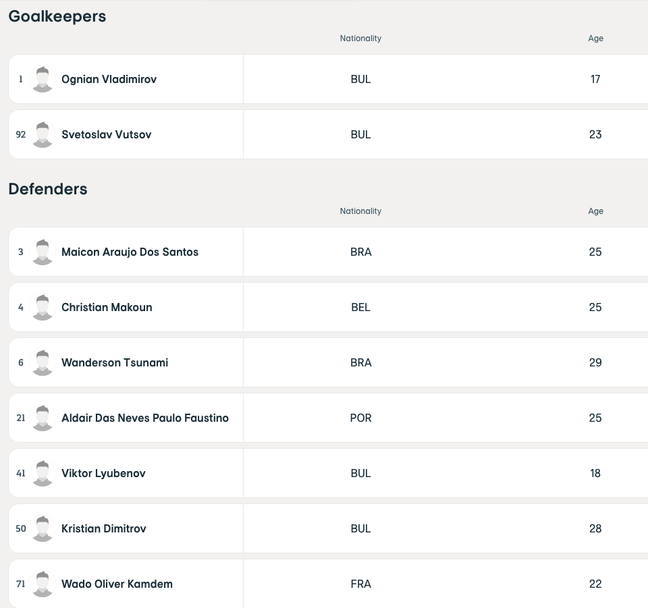
Task: Click Aldair Faustino's avatar icon
Action: click(42, 418)
